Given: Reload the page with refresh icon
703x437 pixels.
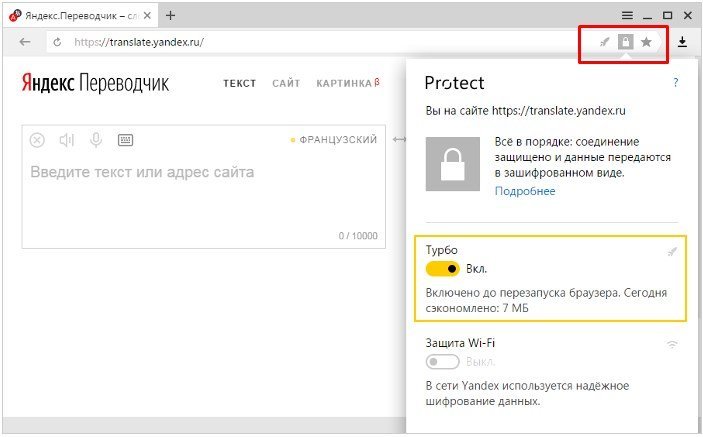Looking at the screenshot, I should pyautogui.click(x=57, y=42).
